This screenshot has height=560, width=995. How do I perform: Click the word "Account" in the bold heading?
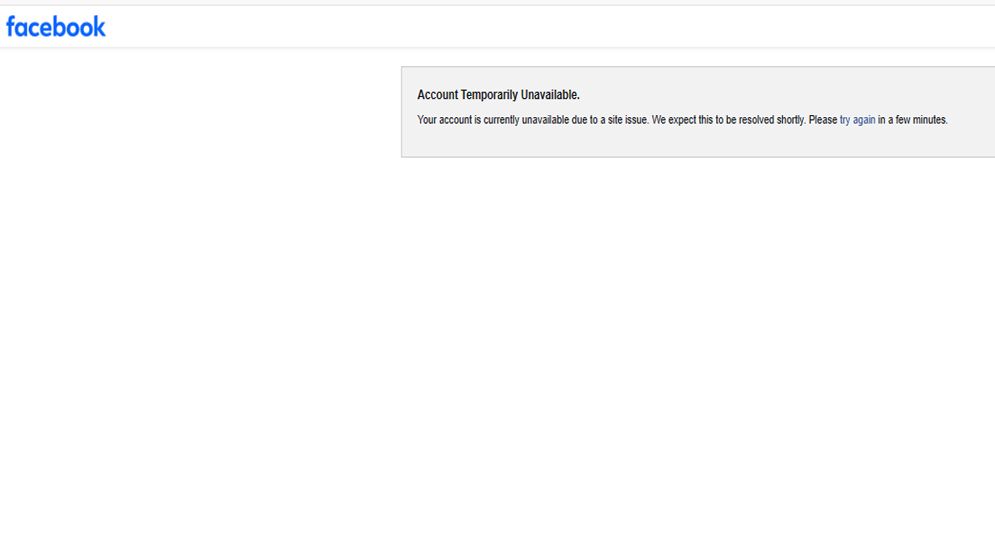click(438, 95)
